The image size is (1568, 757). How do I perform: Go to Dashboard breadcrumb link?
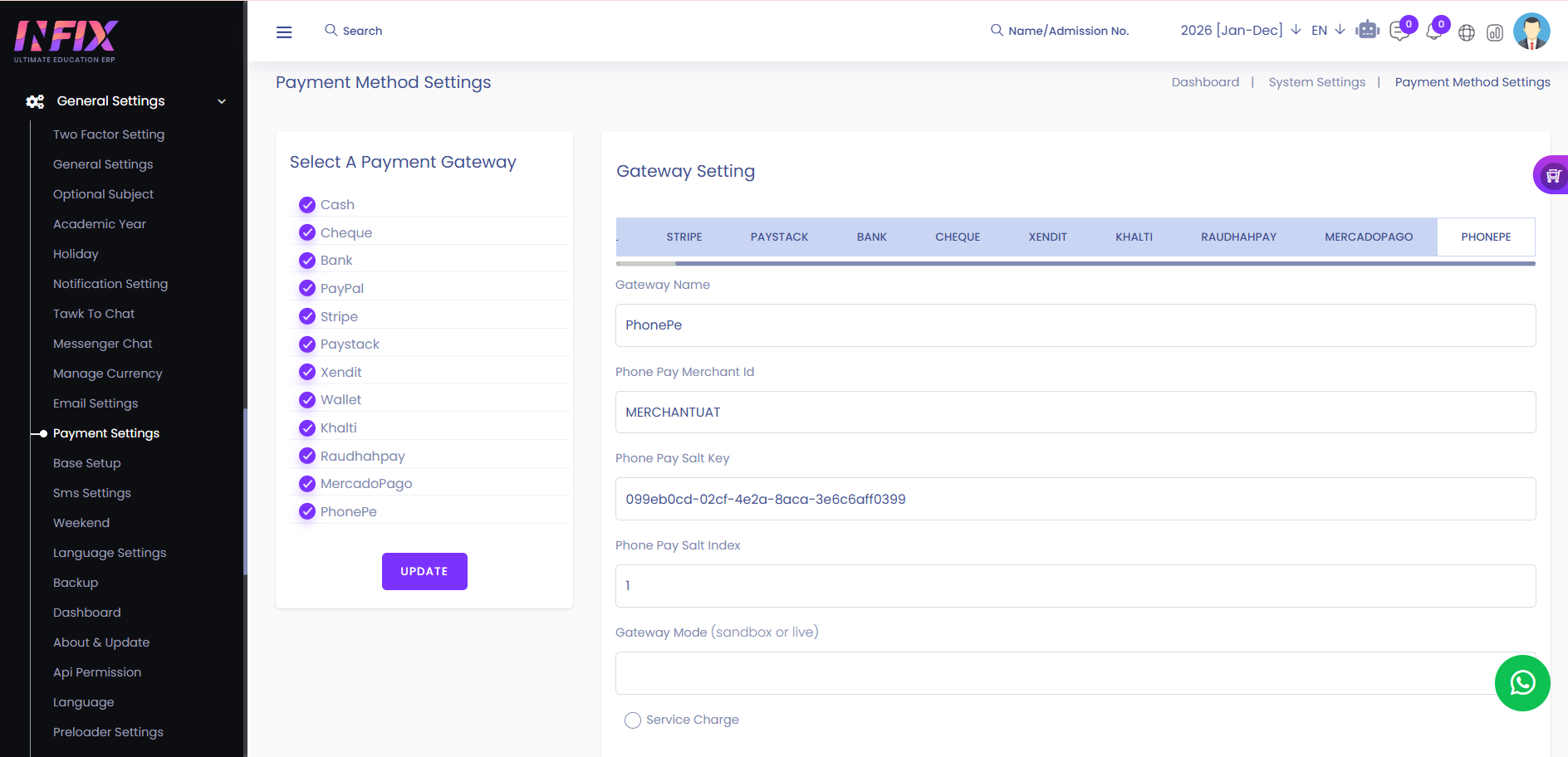point(1205,82)
